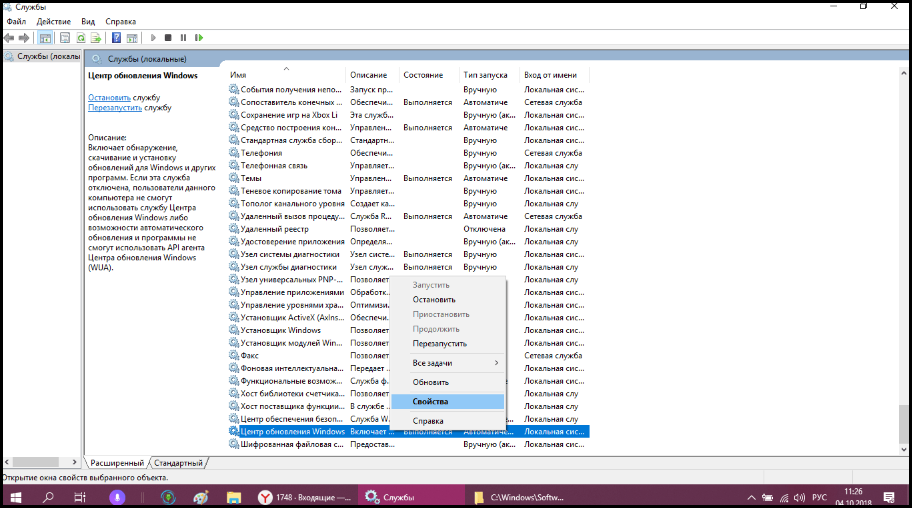The image size is (912, 508).
Task: Click the Restart service icon
Action: (199, 38)
